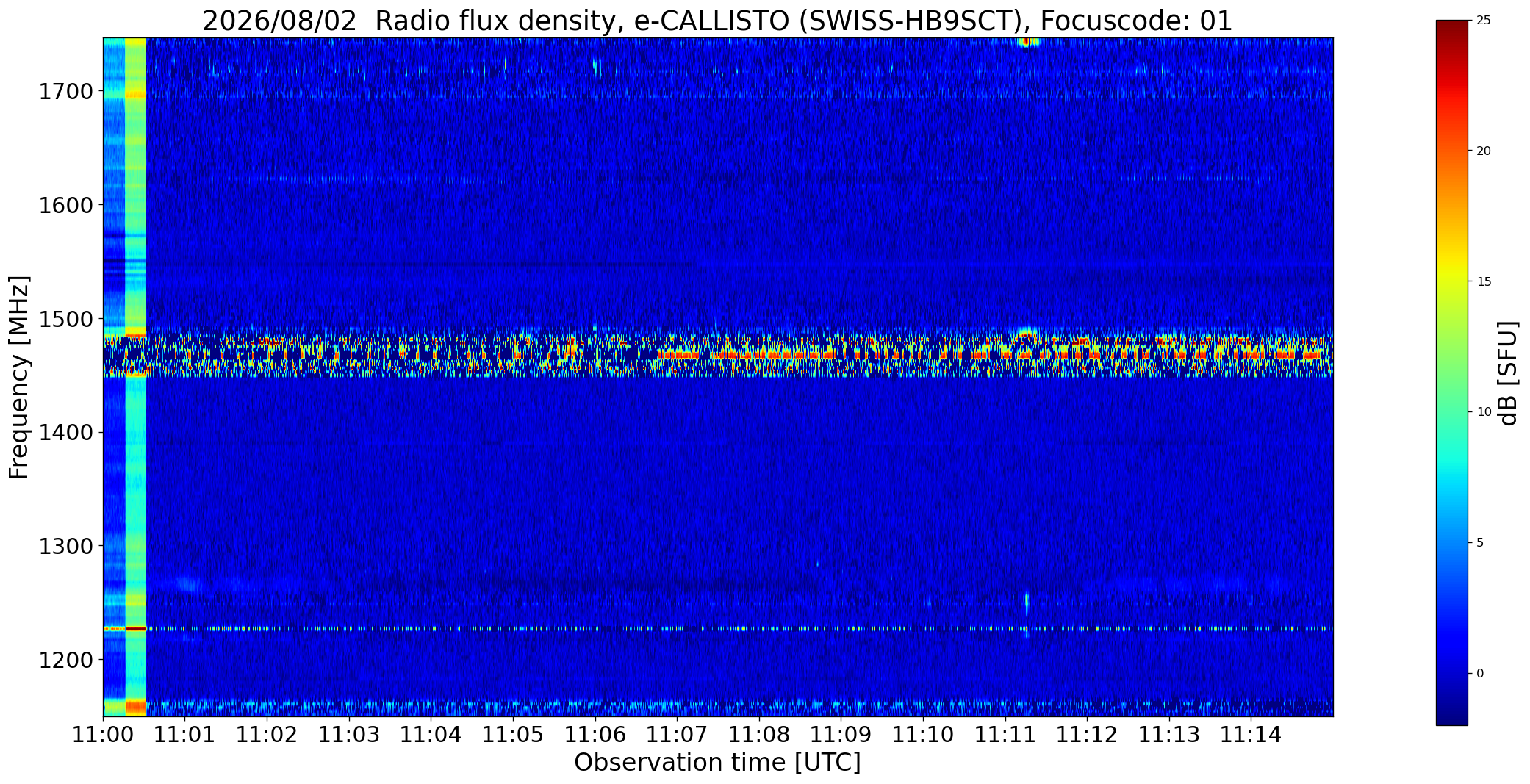This screenshot has width=1530, height=784.
Task: Click the plot title with e-CALLISTO text
Action: pos(717,21)
